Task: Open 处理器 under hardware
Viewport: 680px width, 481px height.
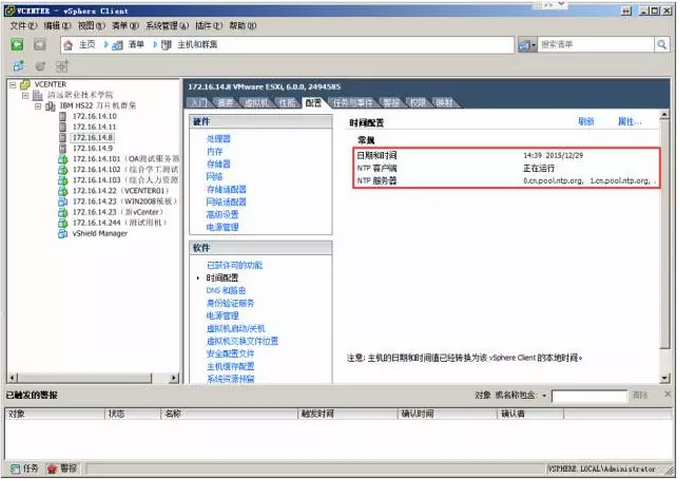Action: click(219, 139)
